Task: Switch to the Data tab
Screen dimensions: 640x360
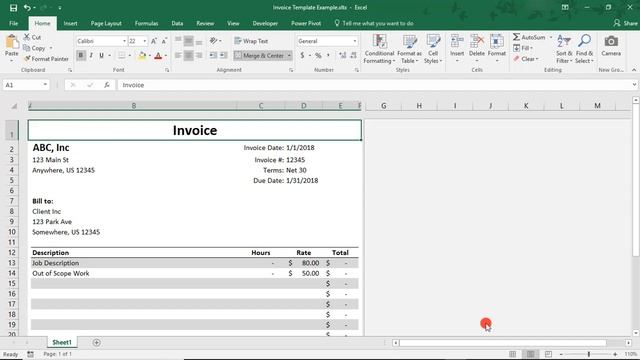Action: click(177, 23)
